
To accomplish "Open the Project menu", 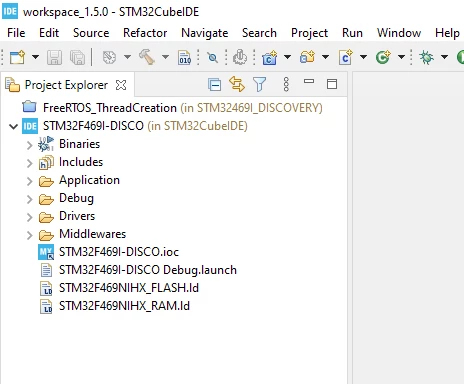I will pyautogui.click(x=309, y=33).
